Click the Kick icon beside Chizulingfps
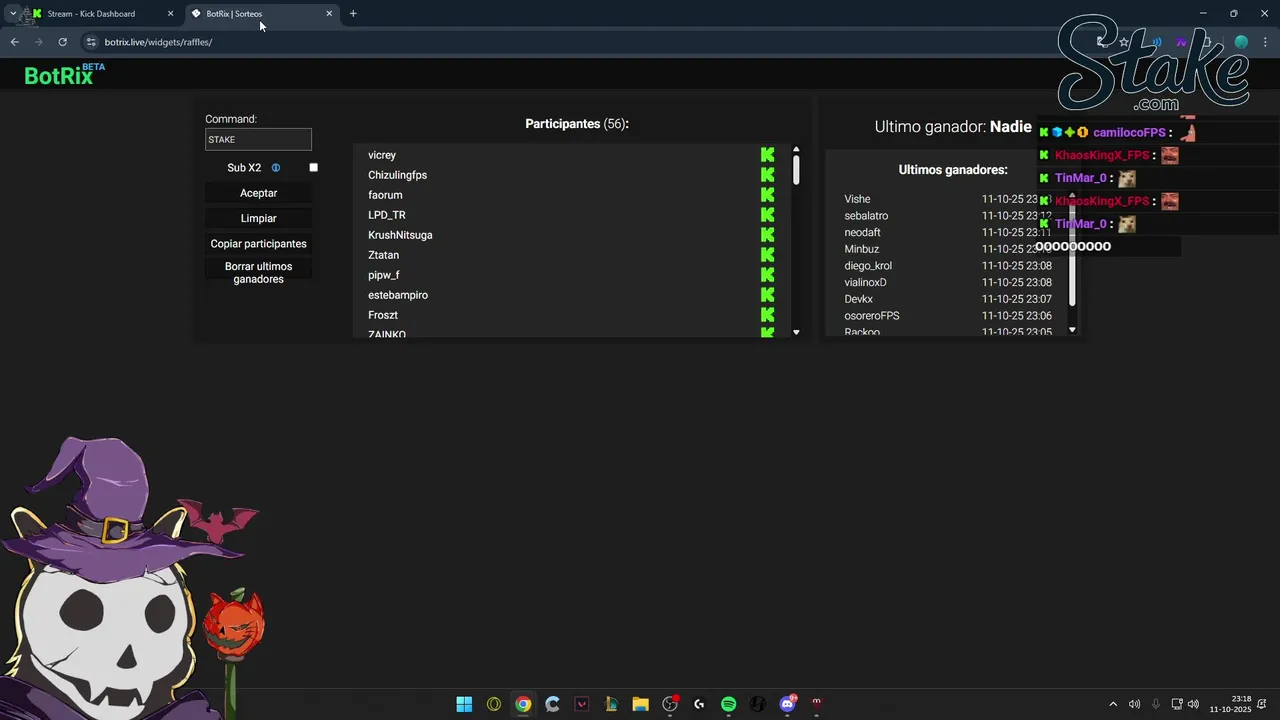The height and width of the screenshot is (720, 1280). [x=767, y=175]
